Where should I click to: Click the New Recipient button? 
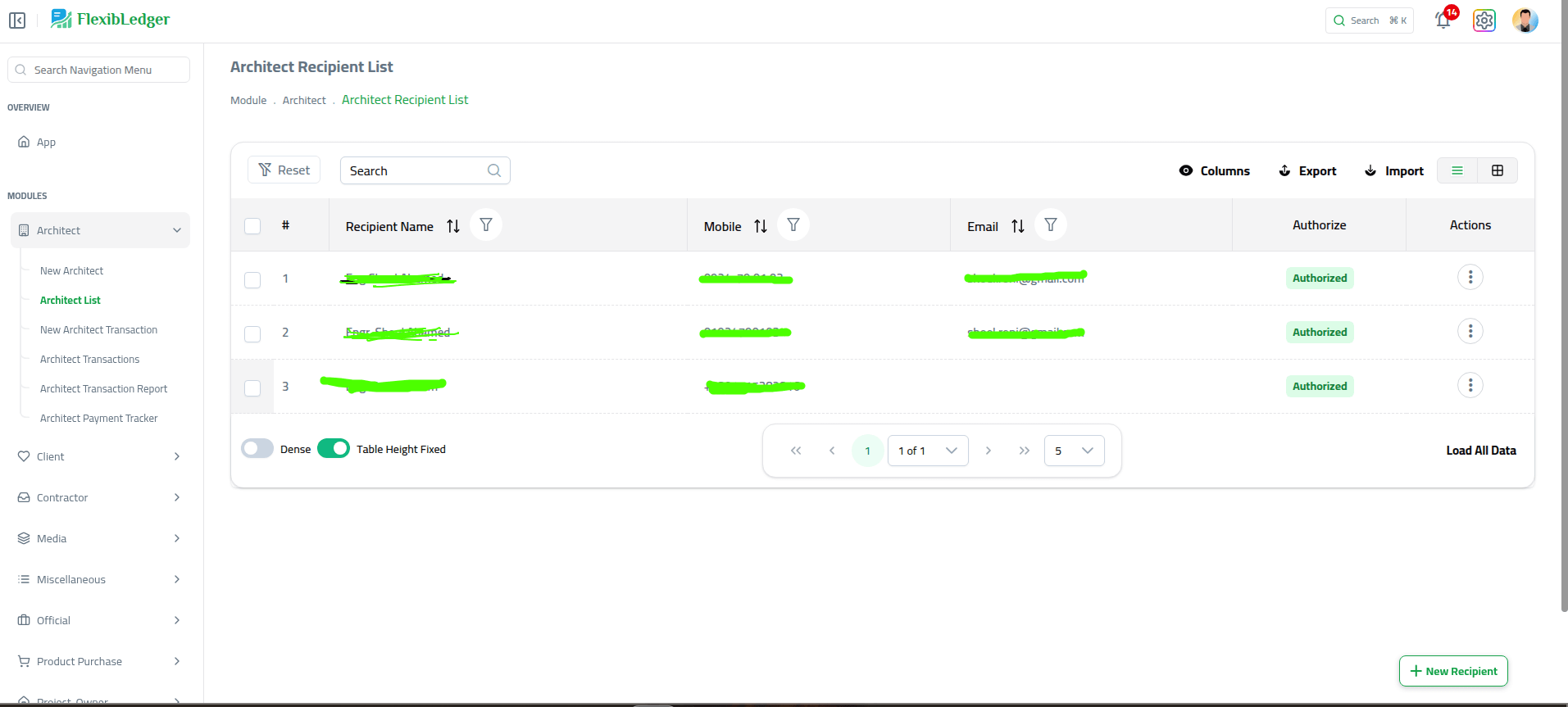point(1452,671)
